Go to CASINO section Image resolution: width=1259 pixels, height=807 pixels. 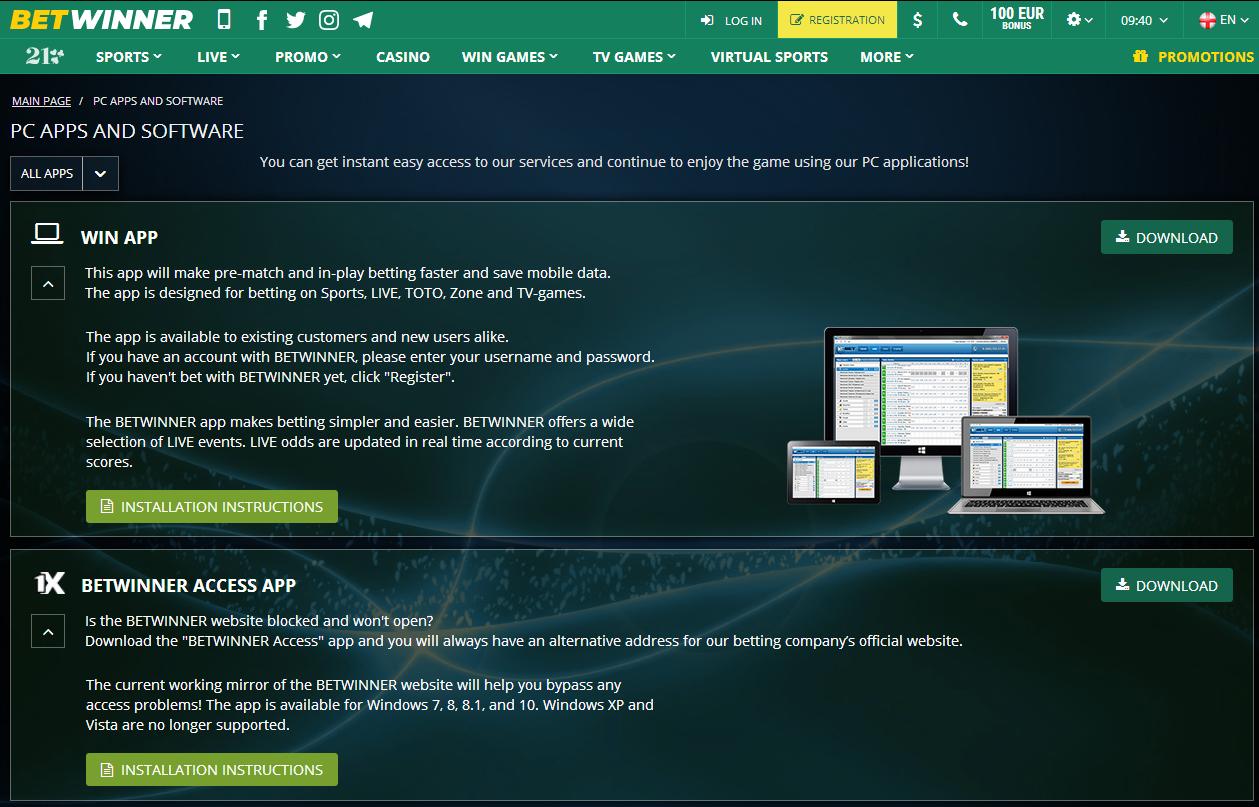point(403,57)
